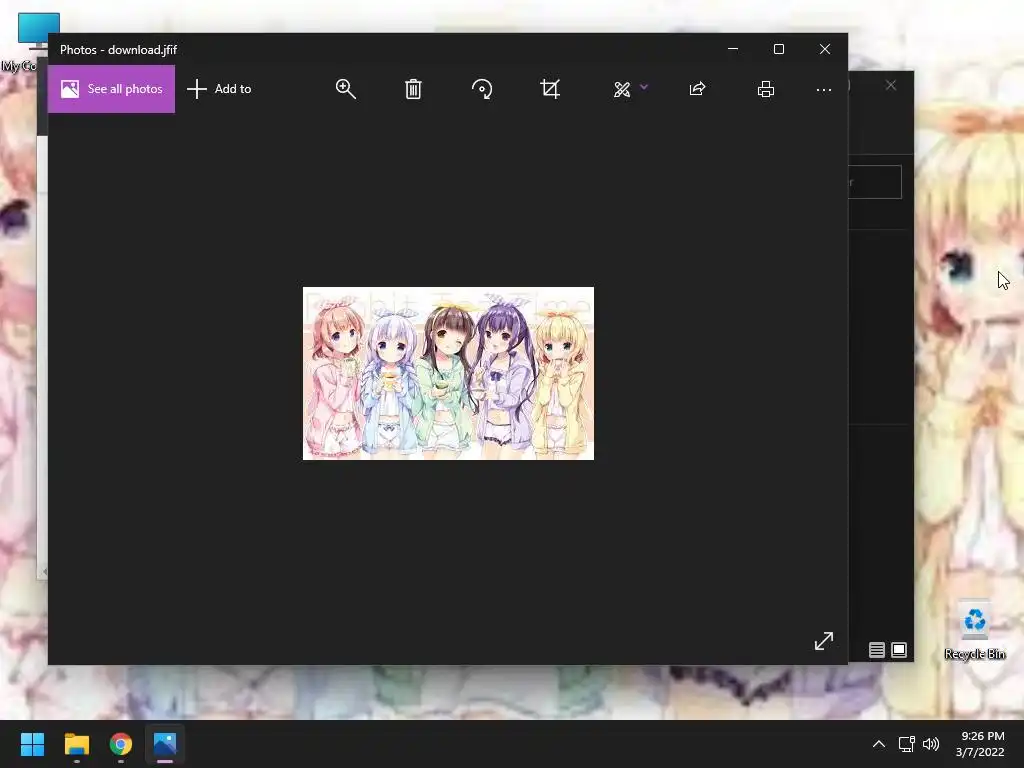Rotate the image using rotate icon

click(482, 89)
